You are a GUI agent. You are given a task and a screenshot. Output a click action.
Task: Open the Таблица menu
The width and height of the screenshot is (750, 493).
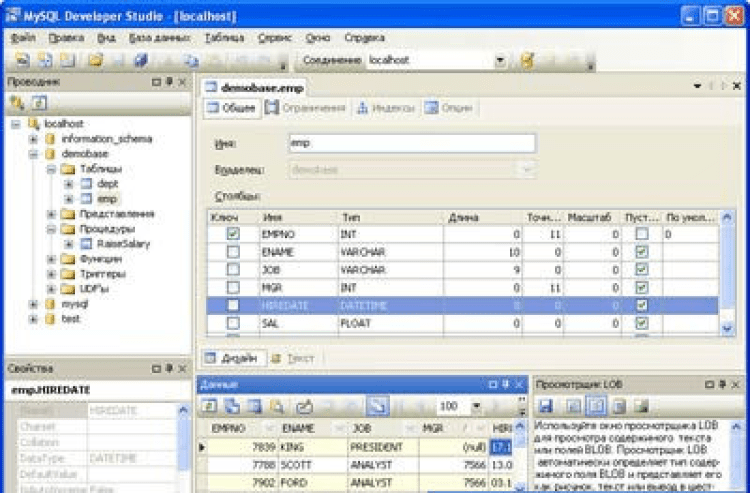[223, 37]
